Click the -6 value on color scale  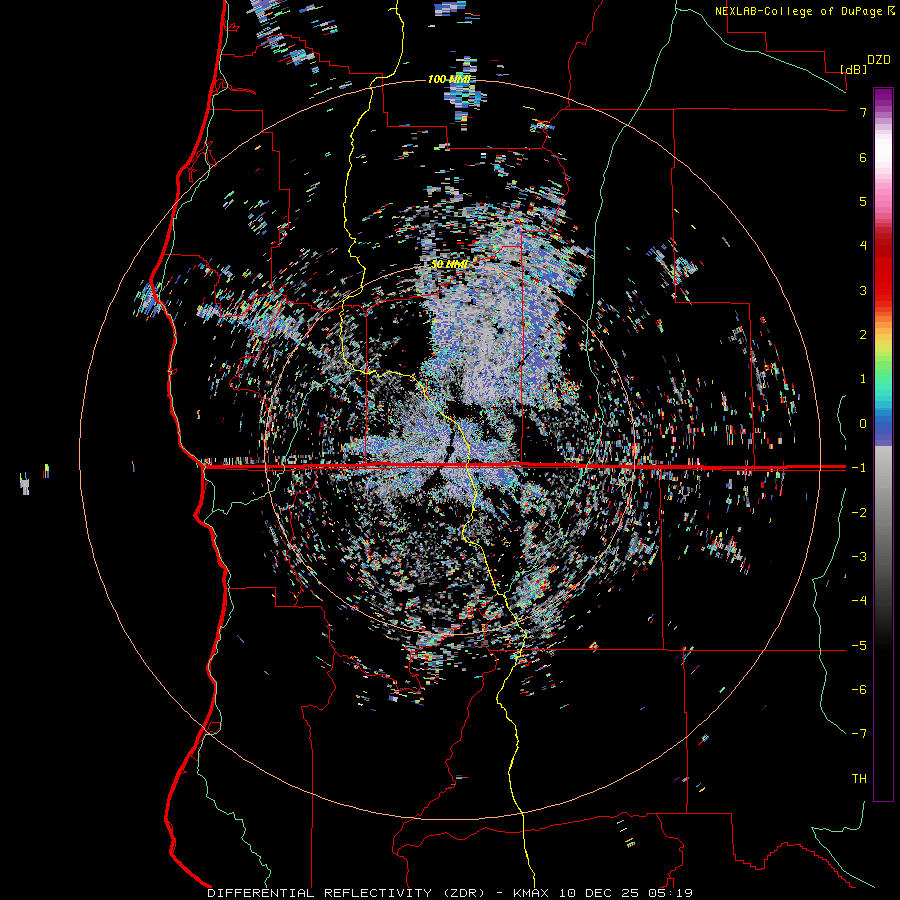coord(859,690)
